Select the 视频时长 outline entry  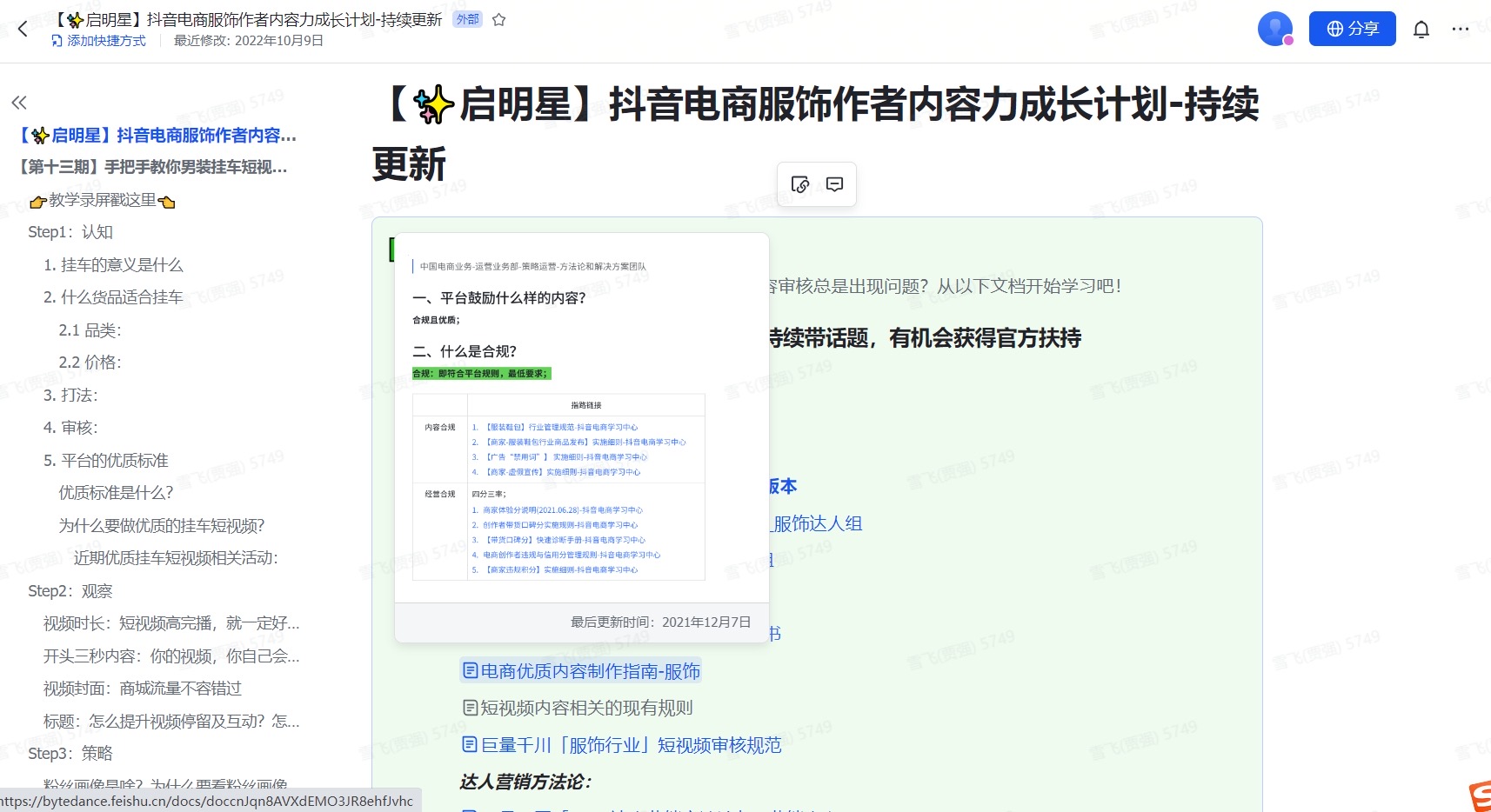(171, 623)
